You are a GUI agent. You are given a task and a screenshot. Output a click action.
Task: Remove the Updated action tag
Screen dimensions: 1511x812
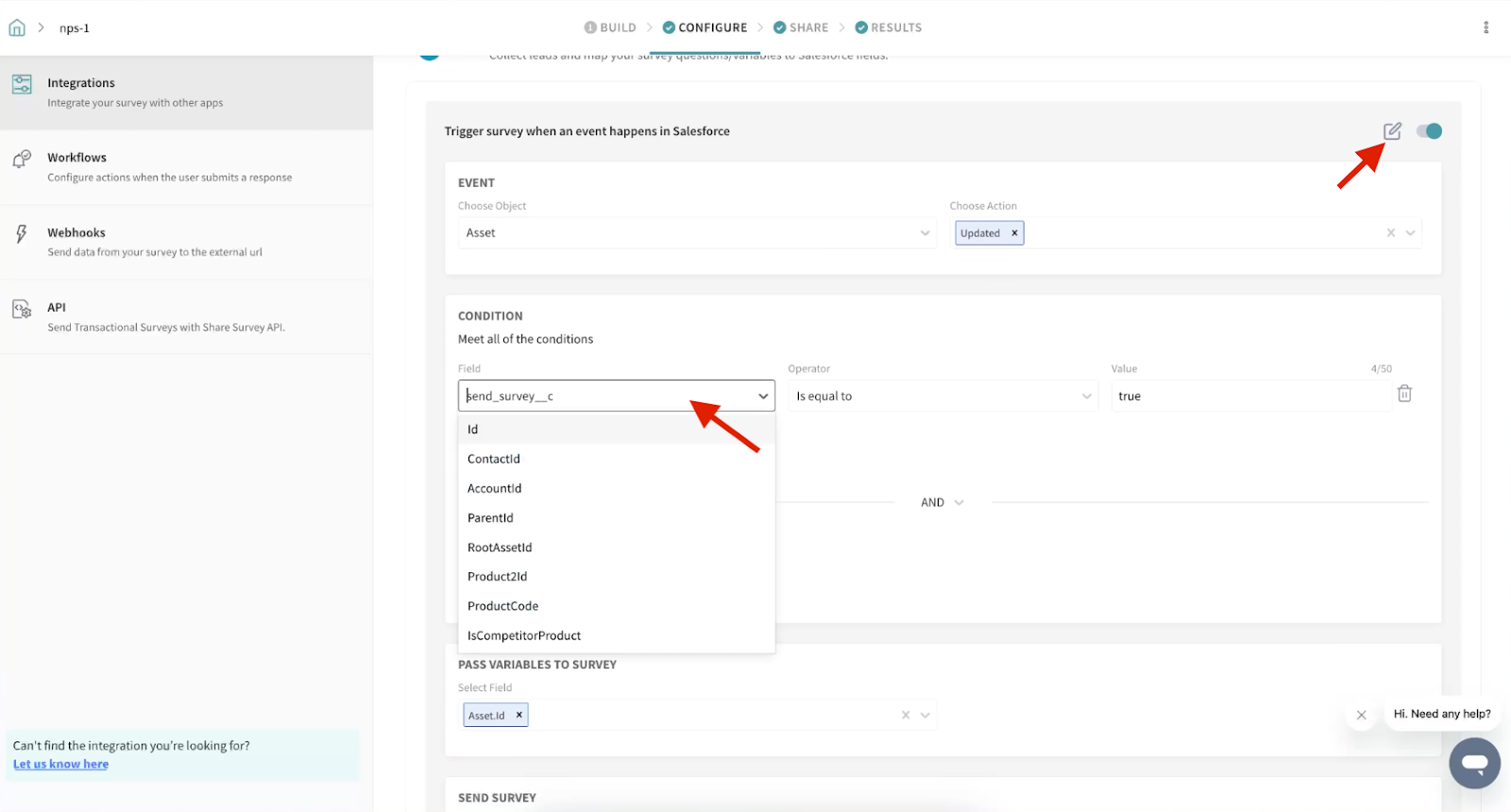(x=1014, y=233)
